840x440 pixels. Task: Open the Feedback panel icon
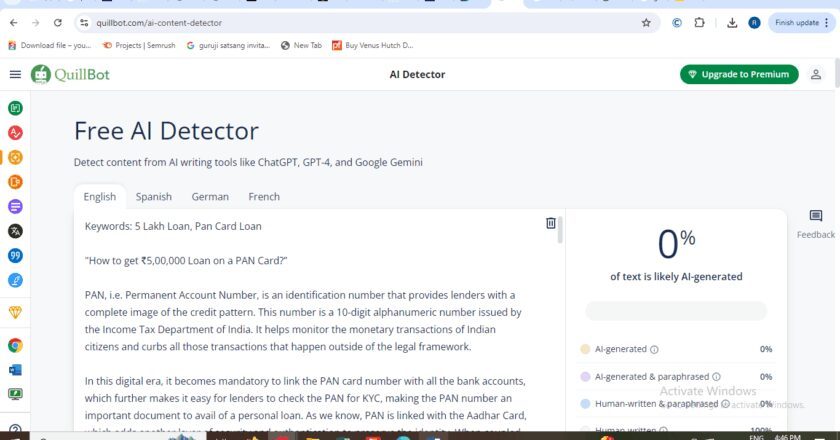(815, 216)
